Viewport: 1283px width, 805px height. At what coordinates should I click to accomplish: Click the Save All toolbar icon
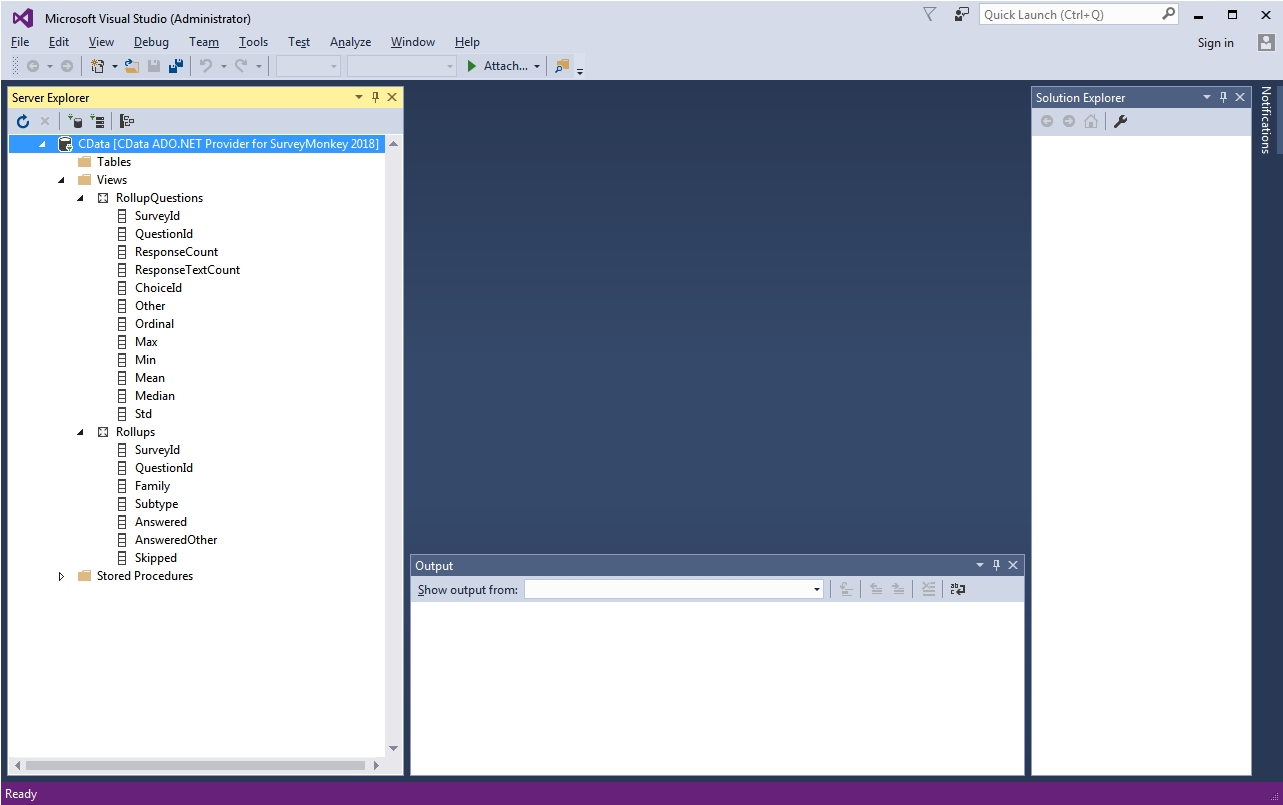pyautogui.click(x=176, y=66)
